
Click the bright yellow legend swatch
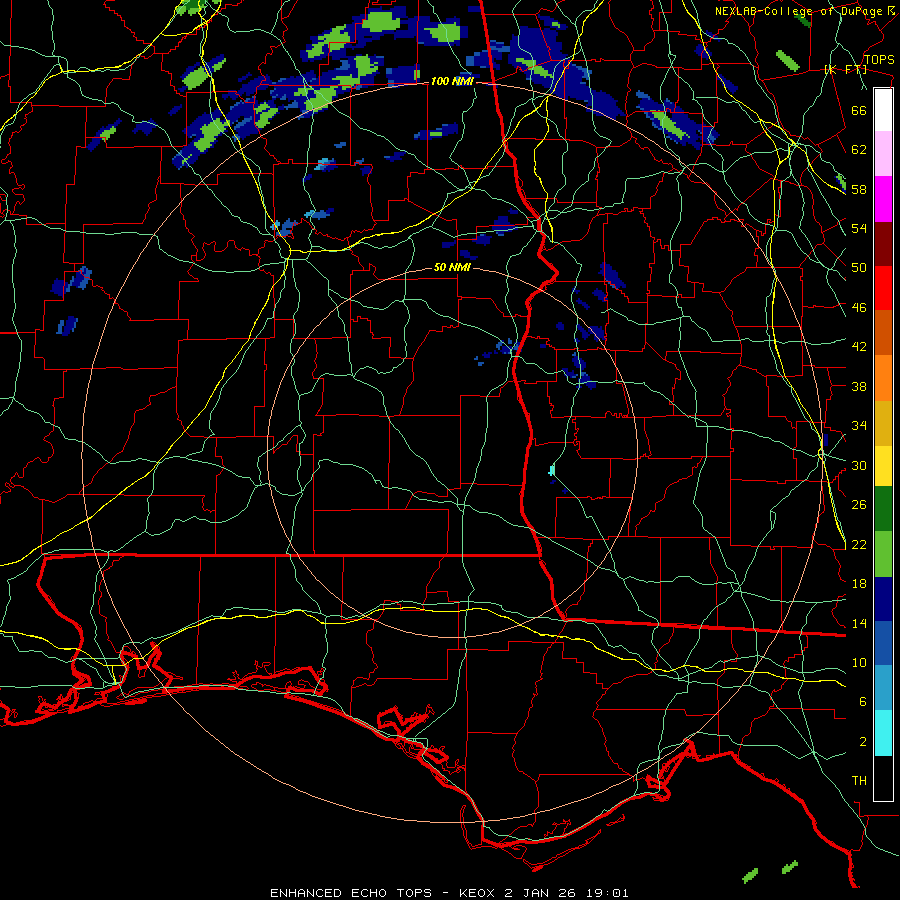coord(883,466)
